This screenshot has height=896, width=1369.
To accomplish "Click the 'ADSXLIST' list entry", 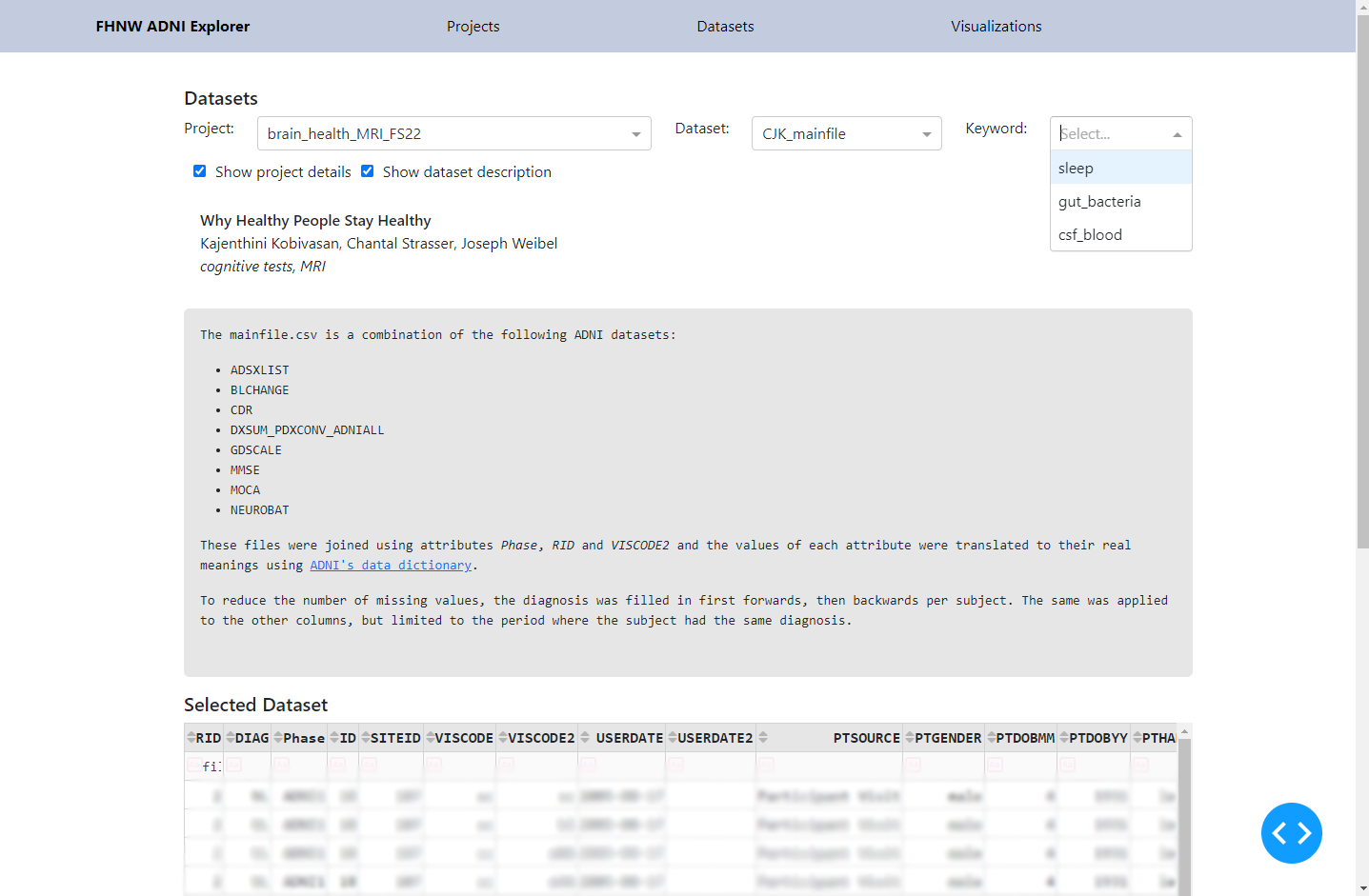I will pyautogui.click(x=259, y=370).
